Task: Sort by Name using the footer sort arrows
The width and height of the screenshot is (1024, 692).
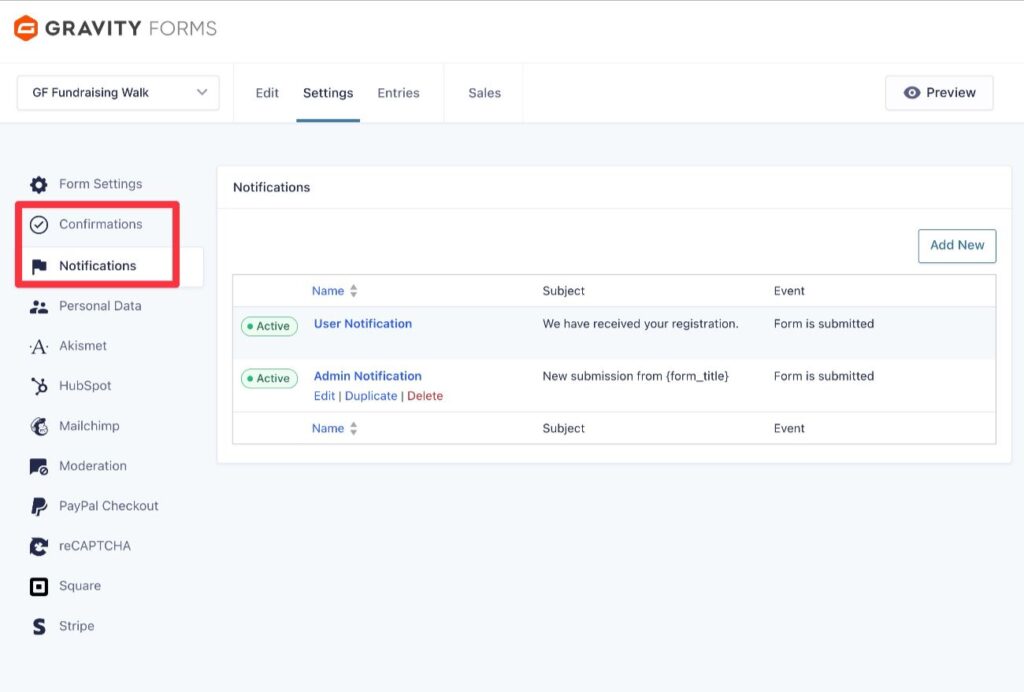Action: click(353, 428)
